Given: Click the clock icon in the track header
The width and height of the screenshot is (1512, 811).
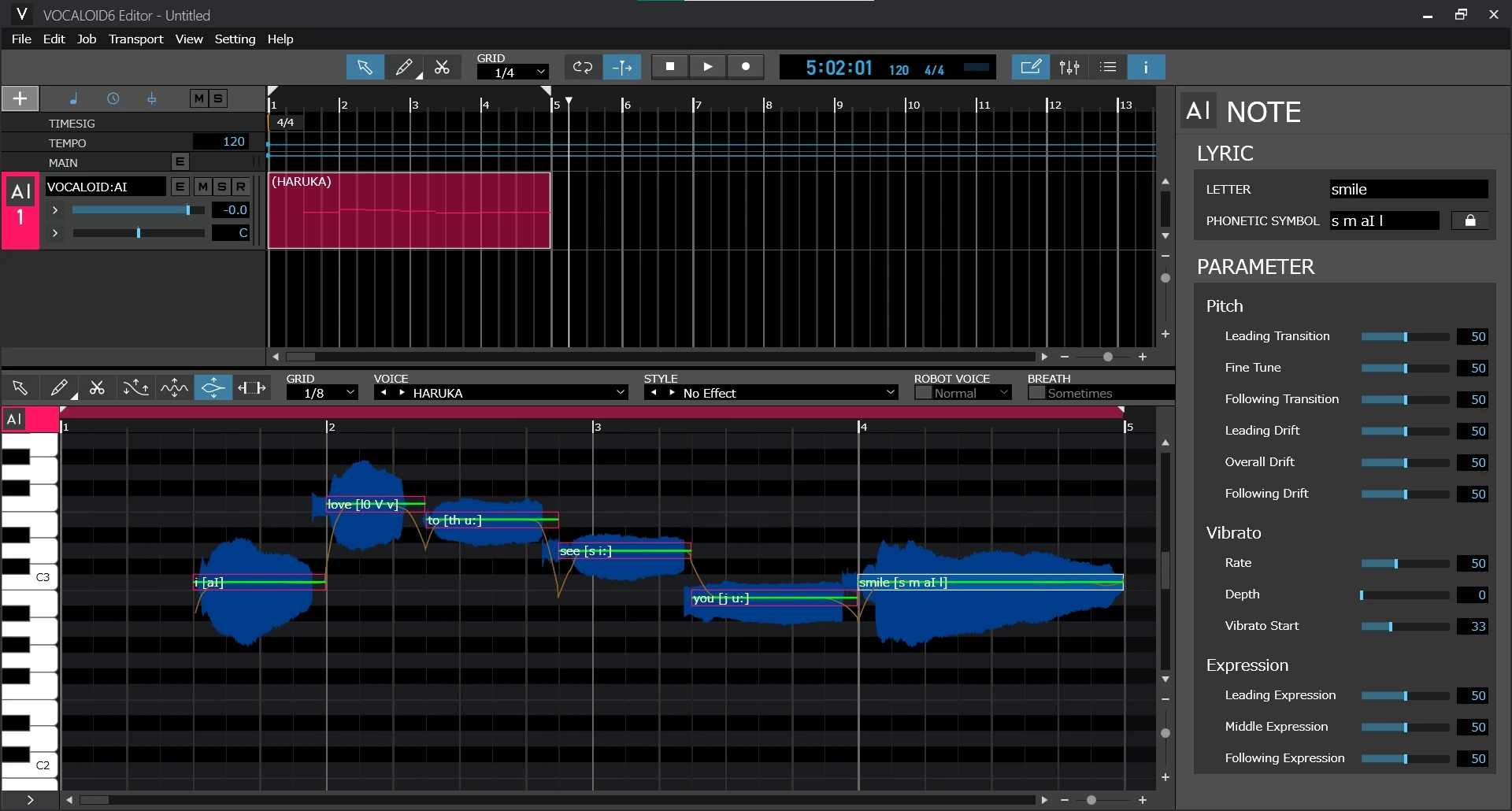Looking at the screenshot, I should (x=113, y=98).
